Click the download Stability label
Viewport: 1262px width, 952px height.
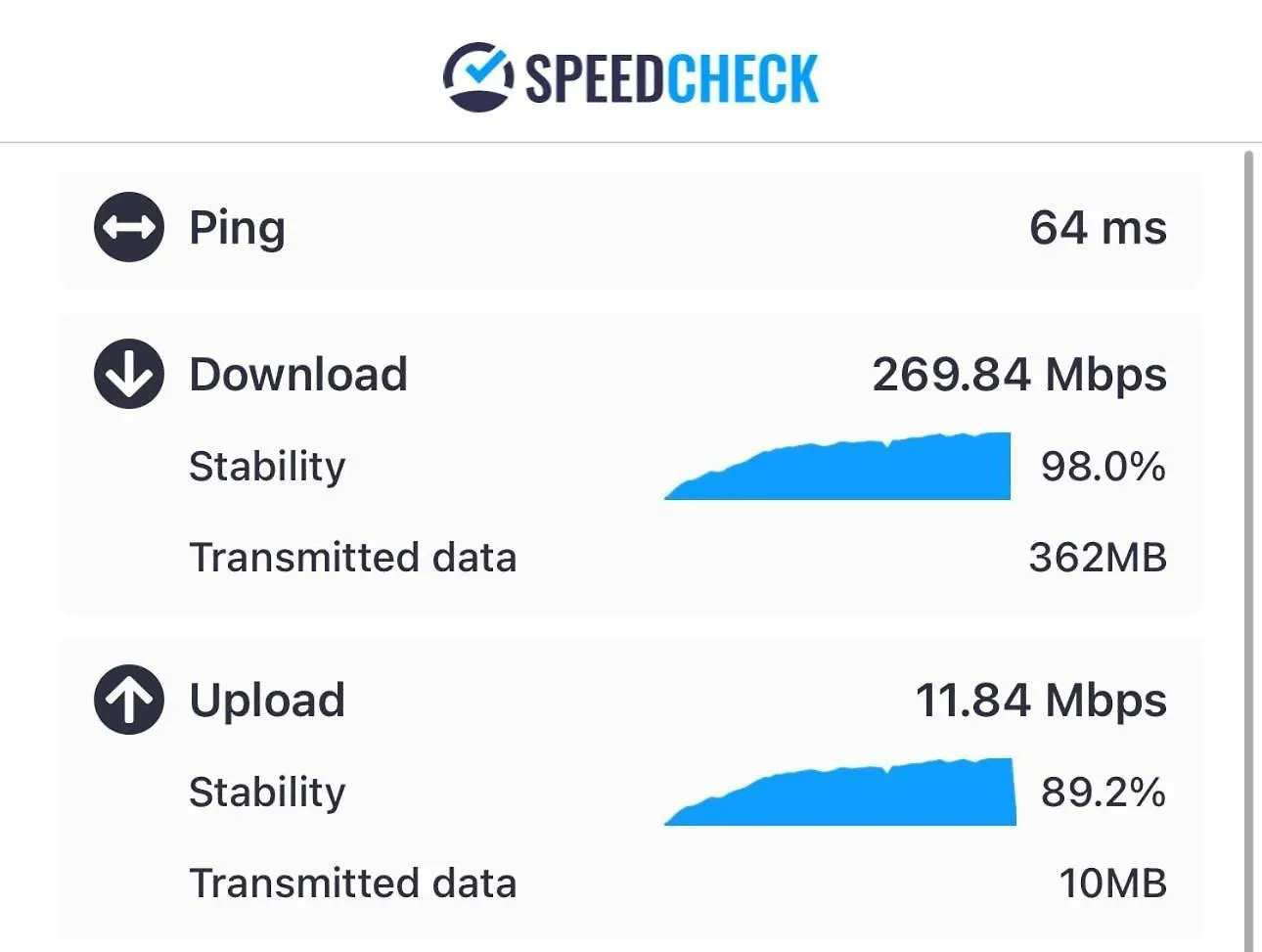[267, 467]
